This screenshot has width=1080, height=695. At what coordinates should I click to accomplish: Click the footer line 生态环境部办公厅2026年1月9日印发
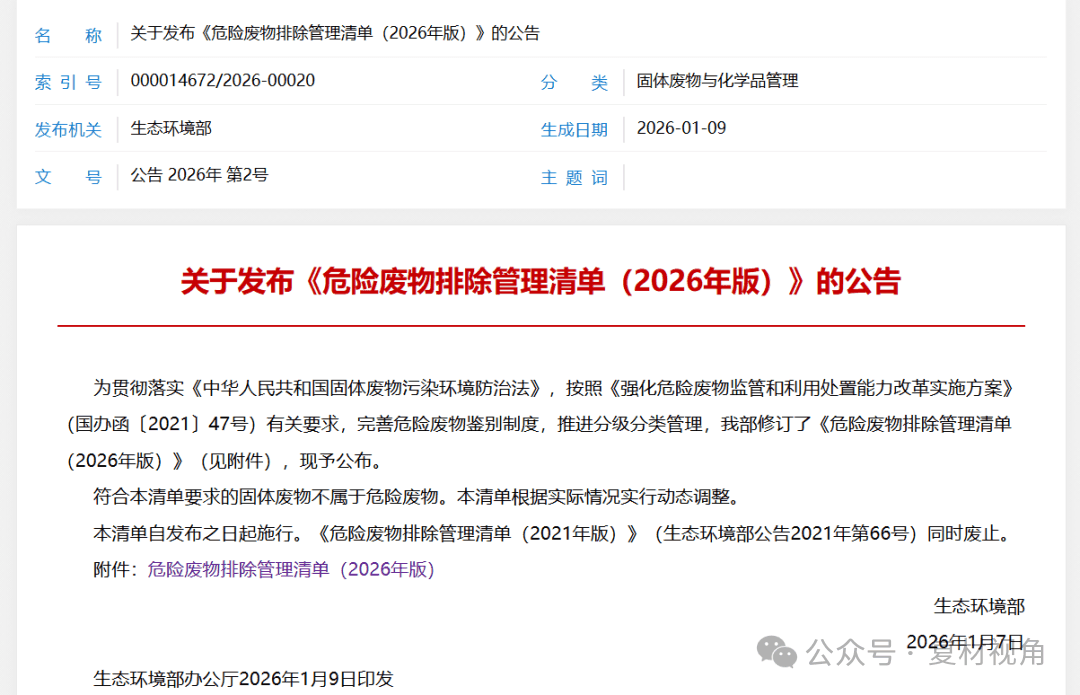pyautogui.click(x=243, y=679)
